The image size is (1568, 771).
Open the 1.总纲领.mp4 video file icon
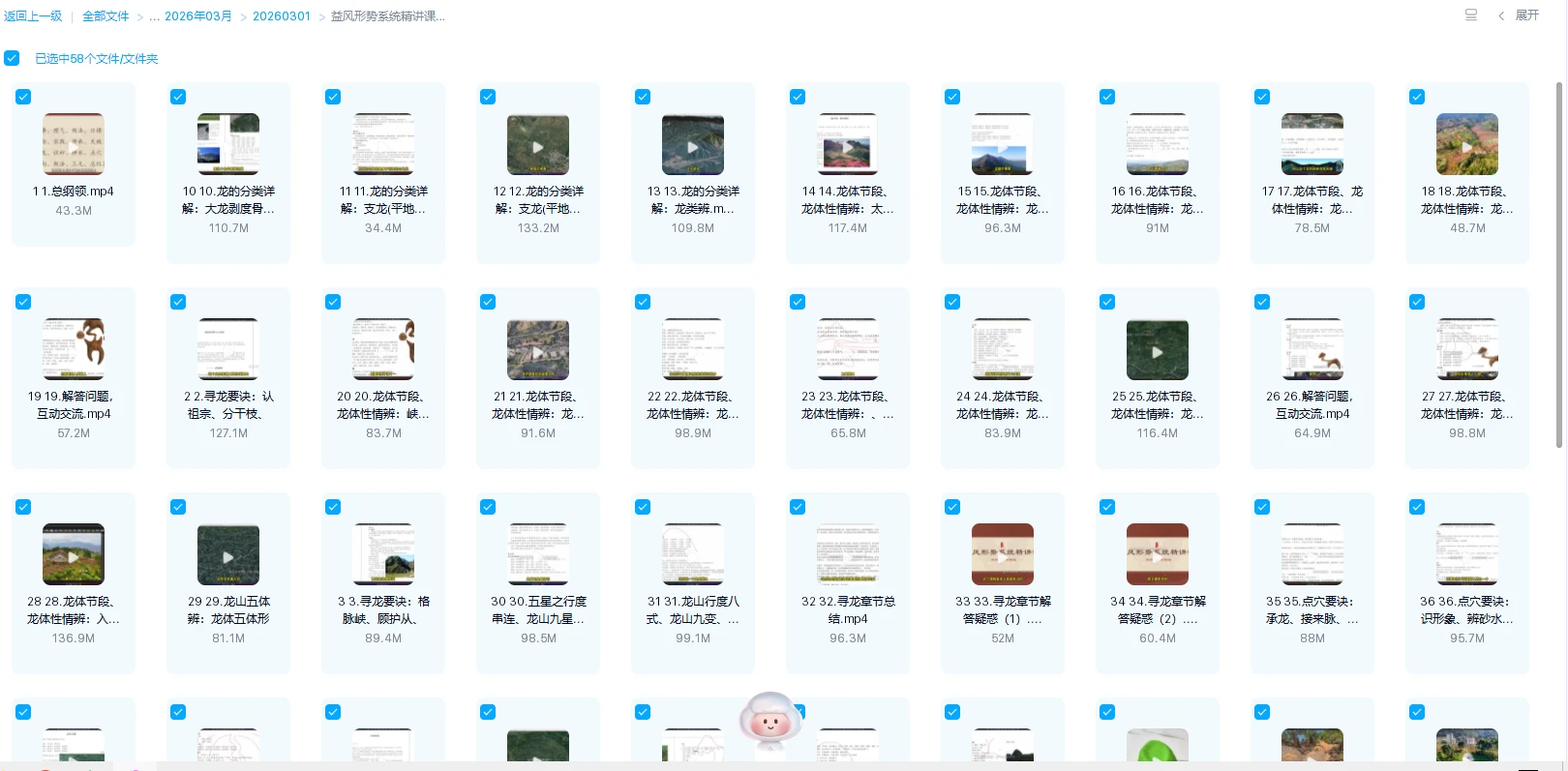click(74, 144)
